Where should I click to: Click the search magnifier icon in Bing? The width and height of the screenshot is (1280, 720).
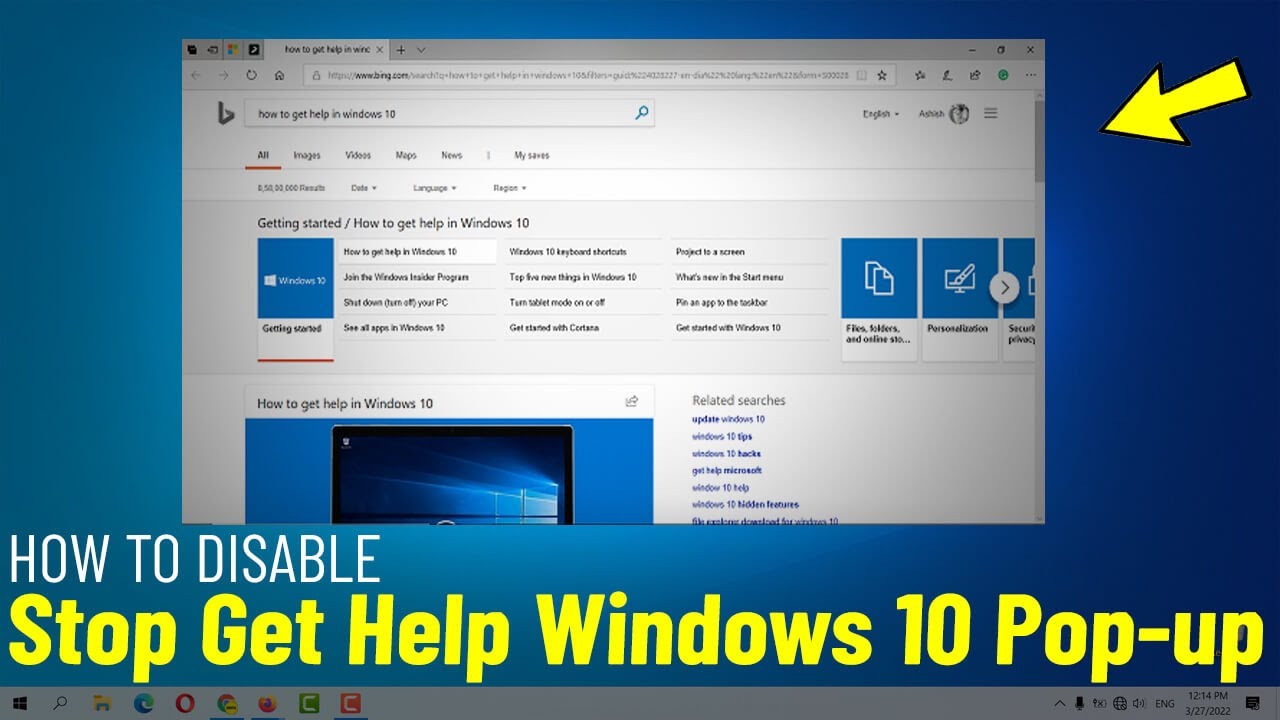click(x=641, y=113)
